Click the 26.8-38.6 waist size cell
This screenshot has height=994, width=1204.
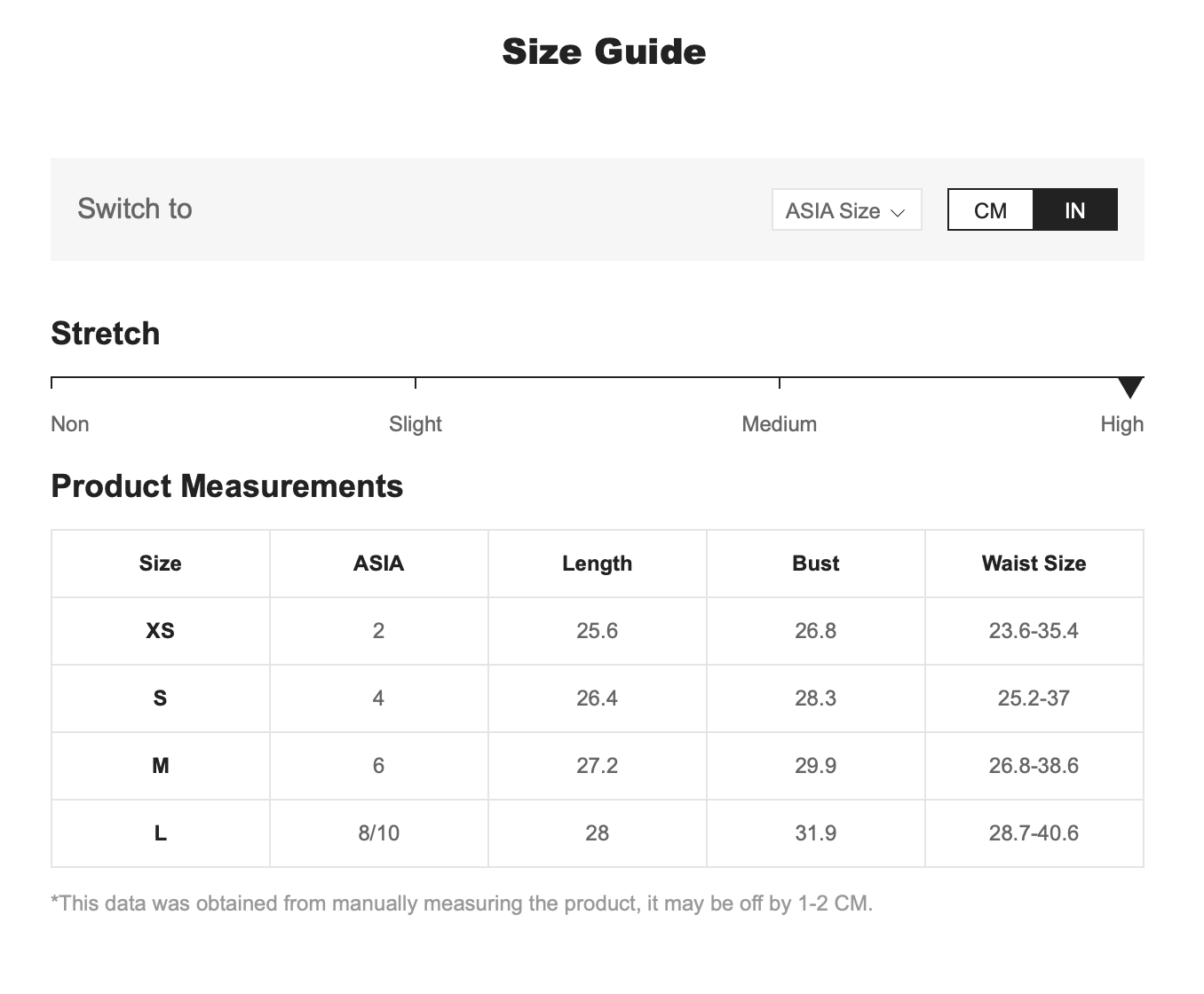click(x=1034, y=766)
